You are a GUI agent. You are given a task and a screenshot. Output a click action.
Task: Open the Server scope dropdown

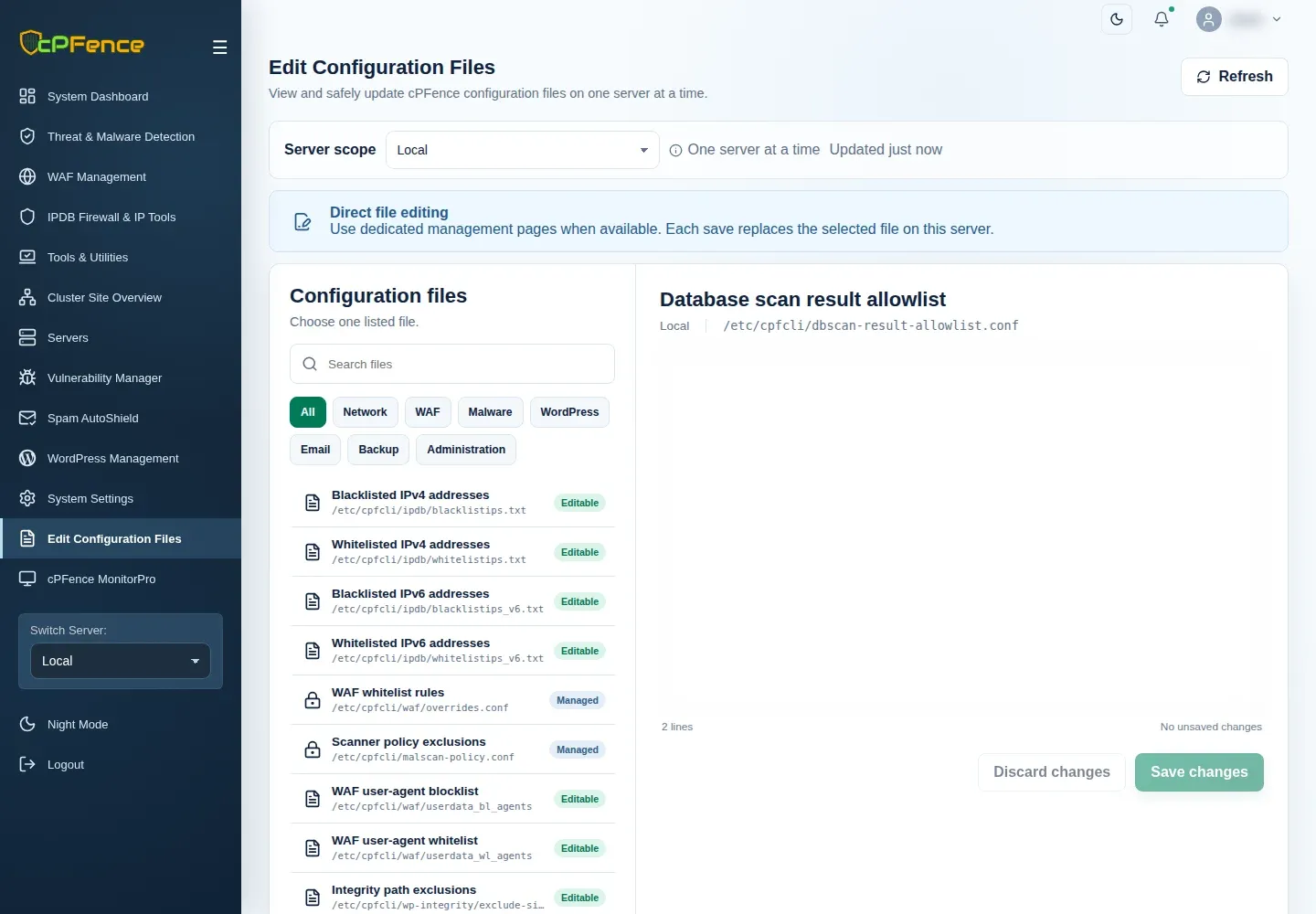click(x=523, y=150)
